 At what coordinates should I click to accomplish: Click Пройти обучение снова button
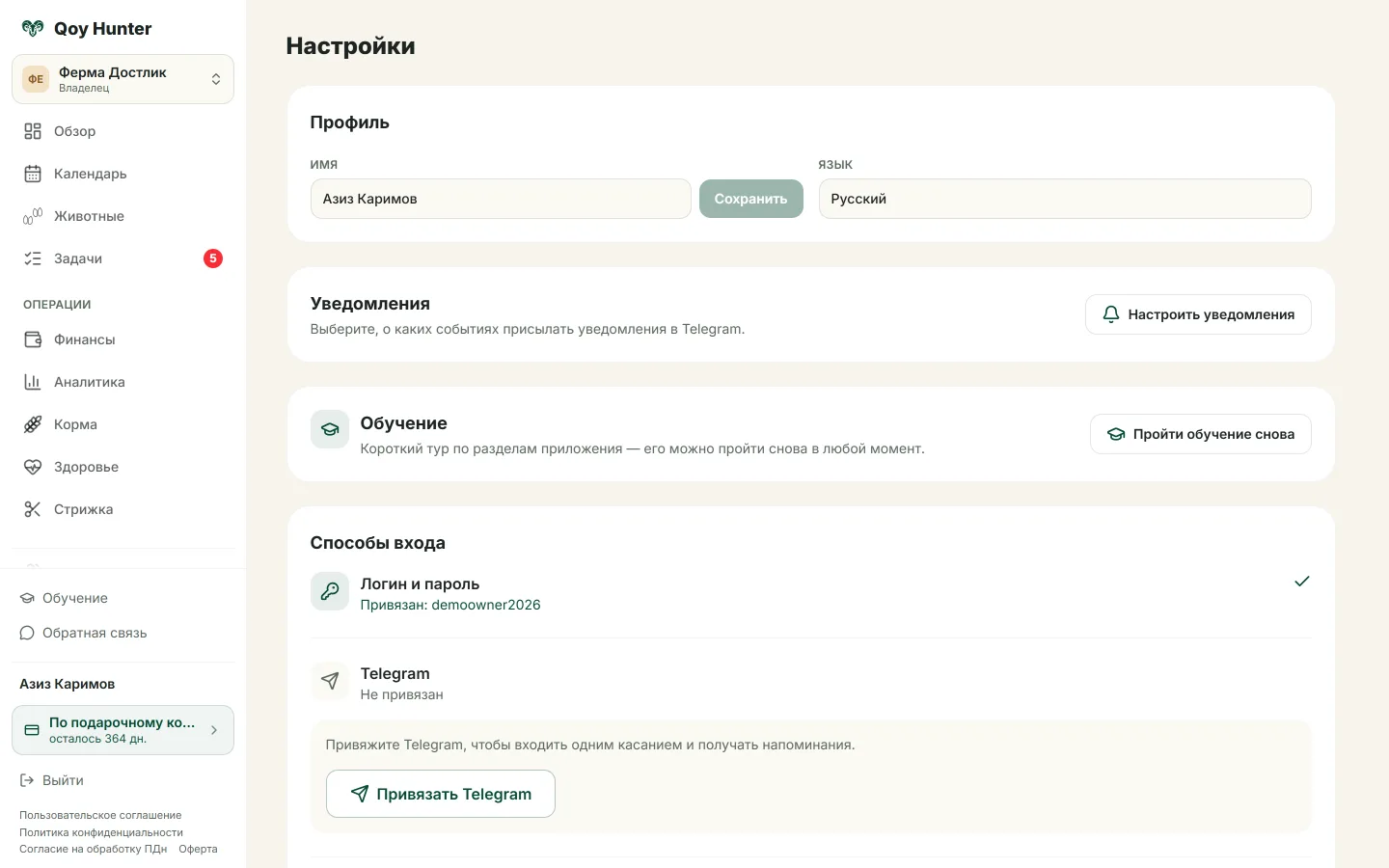coord(1201,434)
